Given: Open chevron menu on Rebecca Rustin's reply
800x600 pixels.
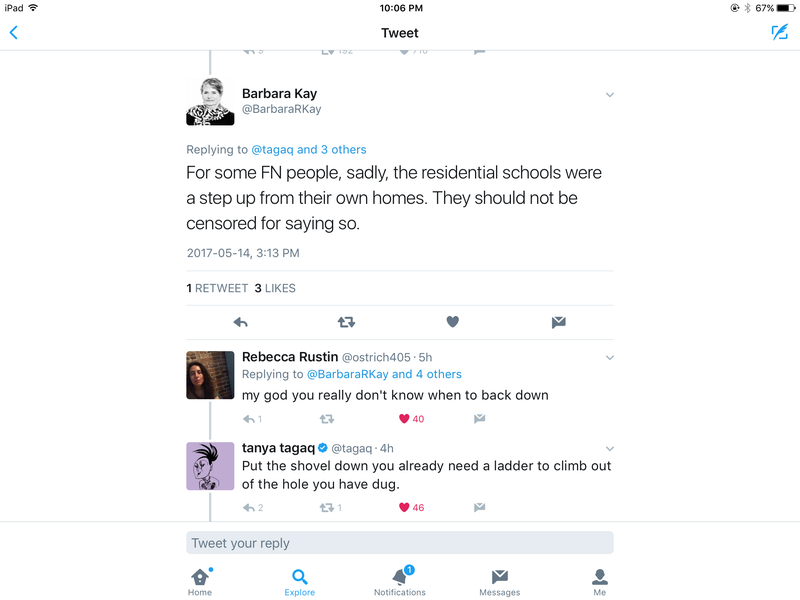Looking at the screenshot, I should pos(610,358).
